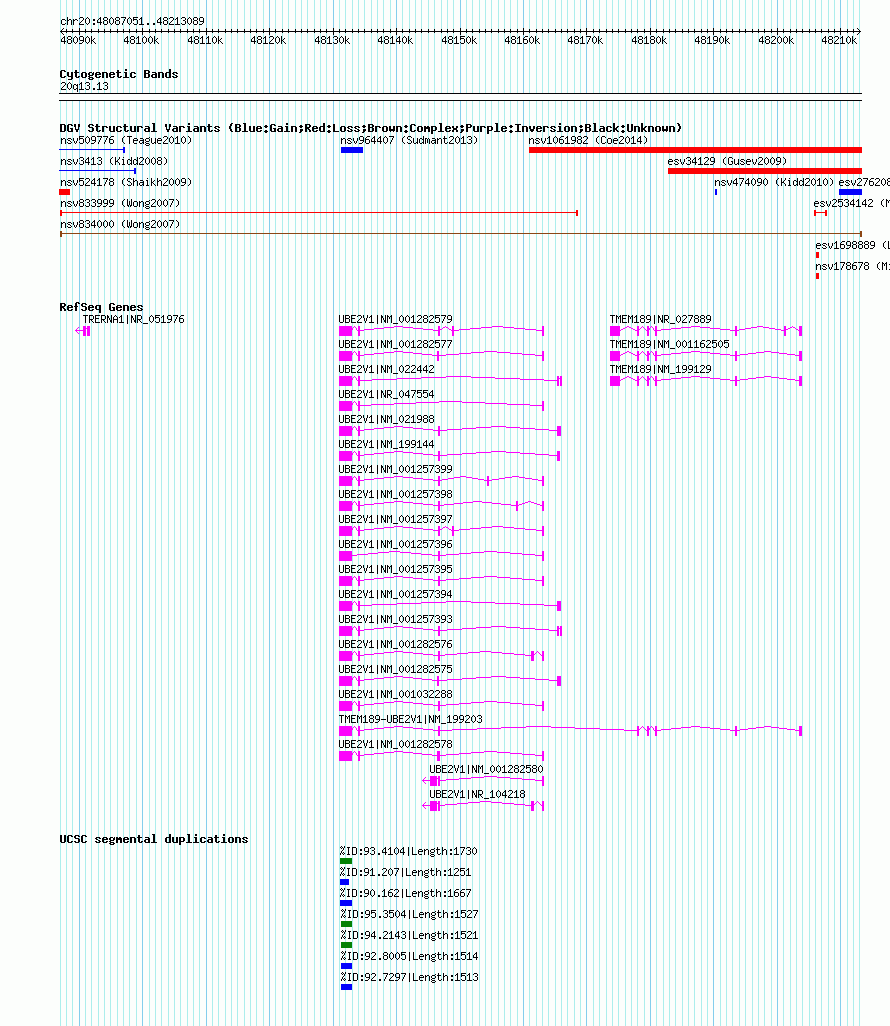Screen dimensions: 890x1026
Task: Click duplication %ID:93.4104|Length:1730
Action: coord(408,851)
